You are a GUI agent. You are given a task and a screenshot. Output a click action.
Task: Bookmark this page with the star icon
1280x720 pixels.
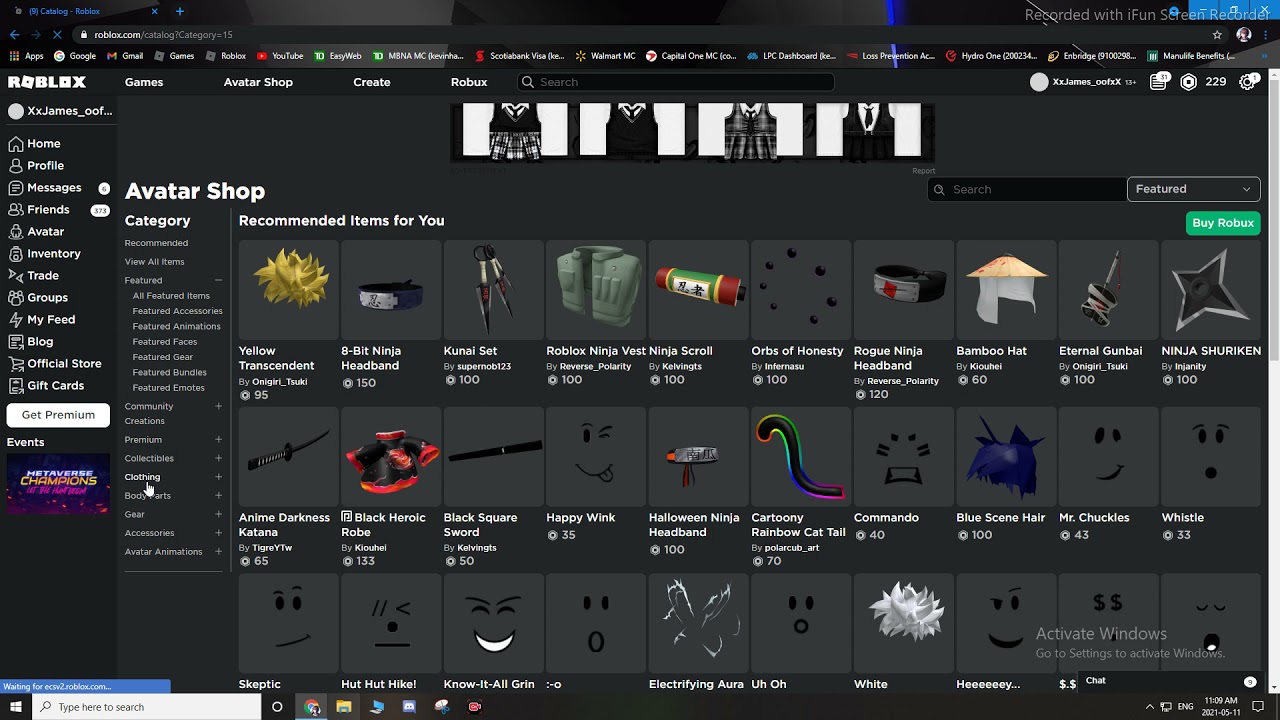click(x=1217, y=34)
